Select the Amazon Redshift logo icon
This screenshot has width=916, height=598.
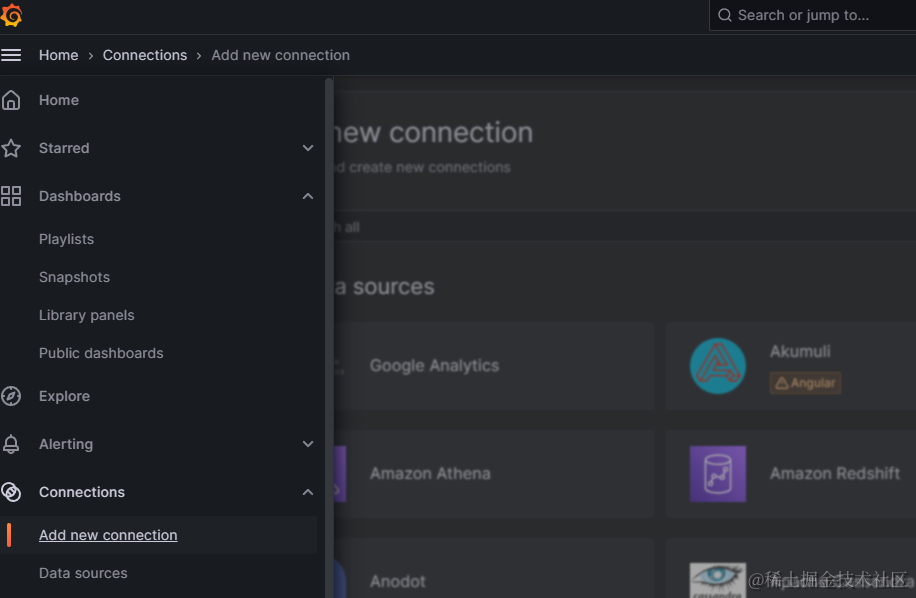[x=718, y=474]
